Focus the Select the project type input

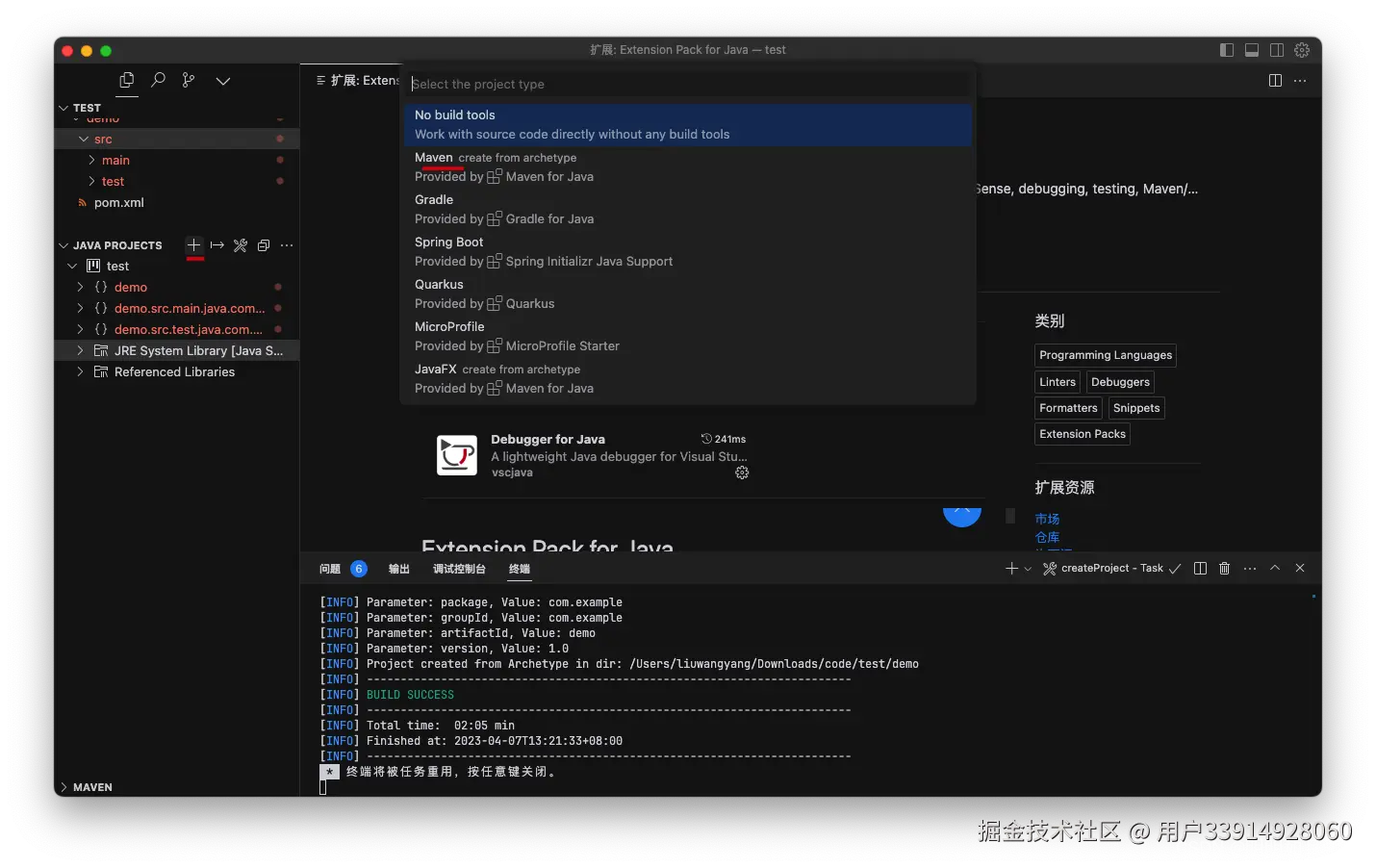pyautogui.click(x=688, y=84)
